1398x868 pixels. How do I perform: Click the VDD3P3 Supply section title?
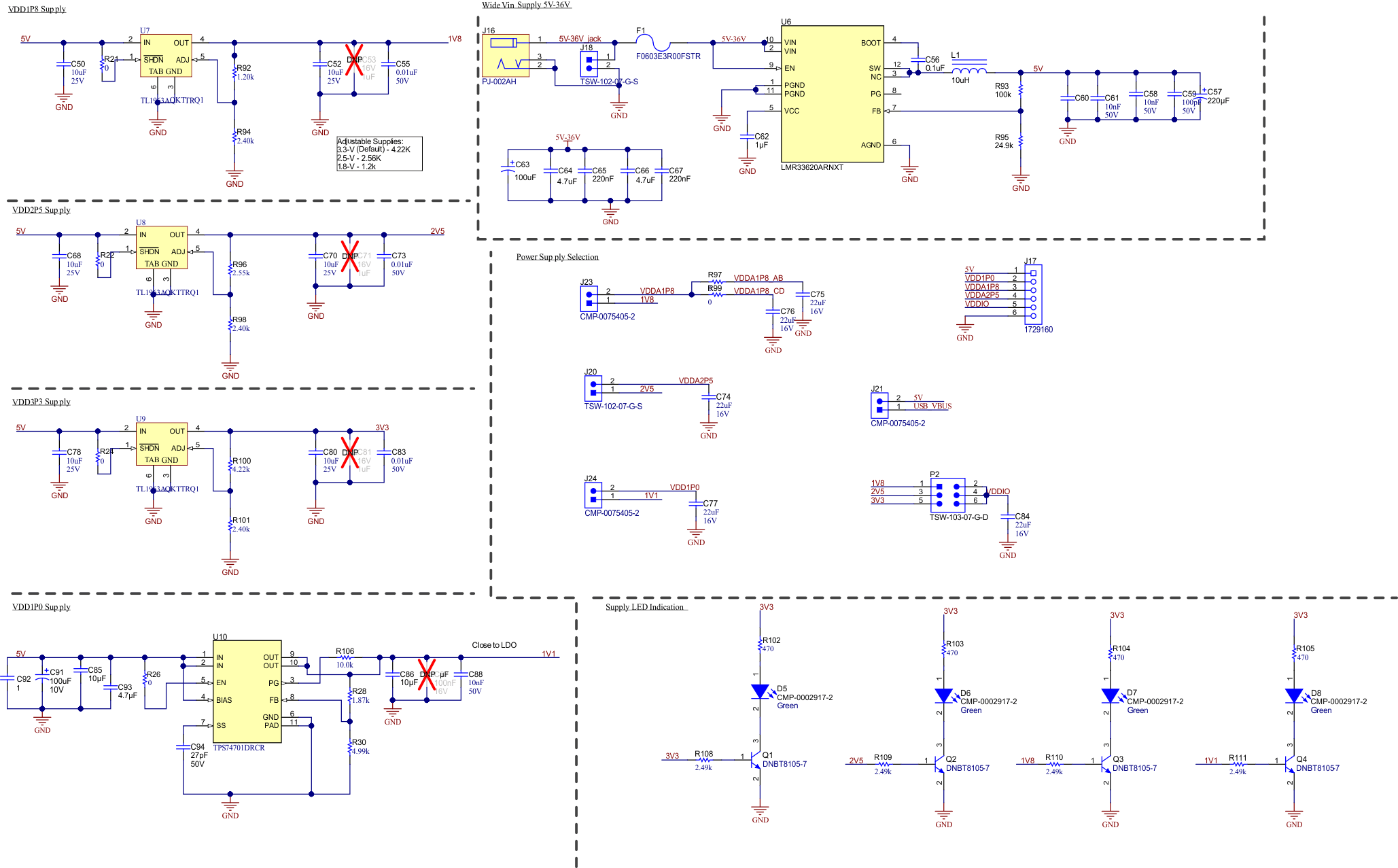click(41, 402)
